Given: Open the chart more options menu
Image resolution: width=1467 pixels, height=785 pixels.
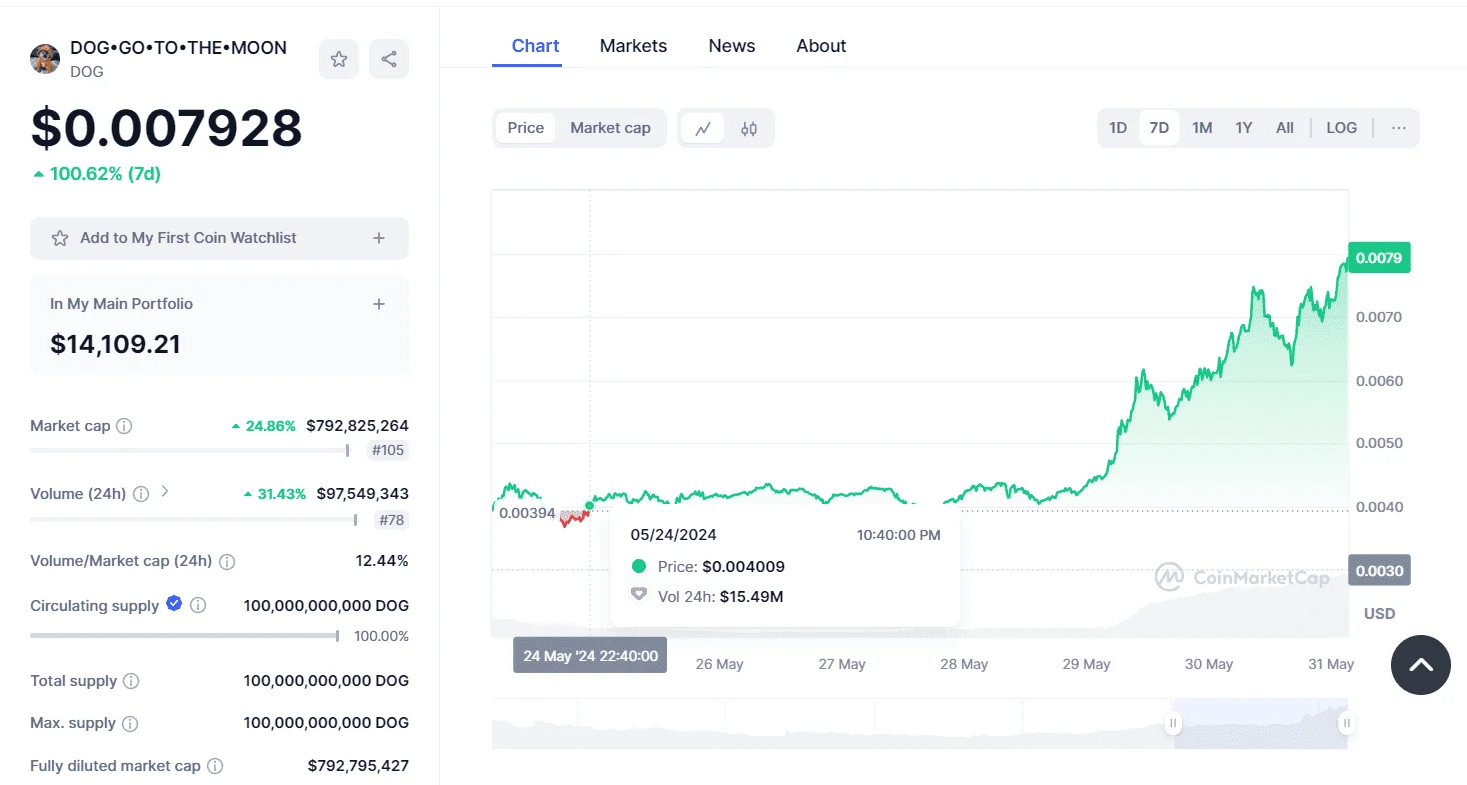Looking at the screenshot, I should point(1398,128).
